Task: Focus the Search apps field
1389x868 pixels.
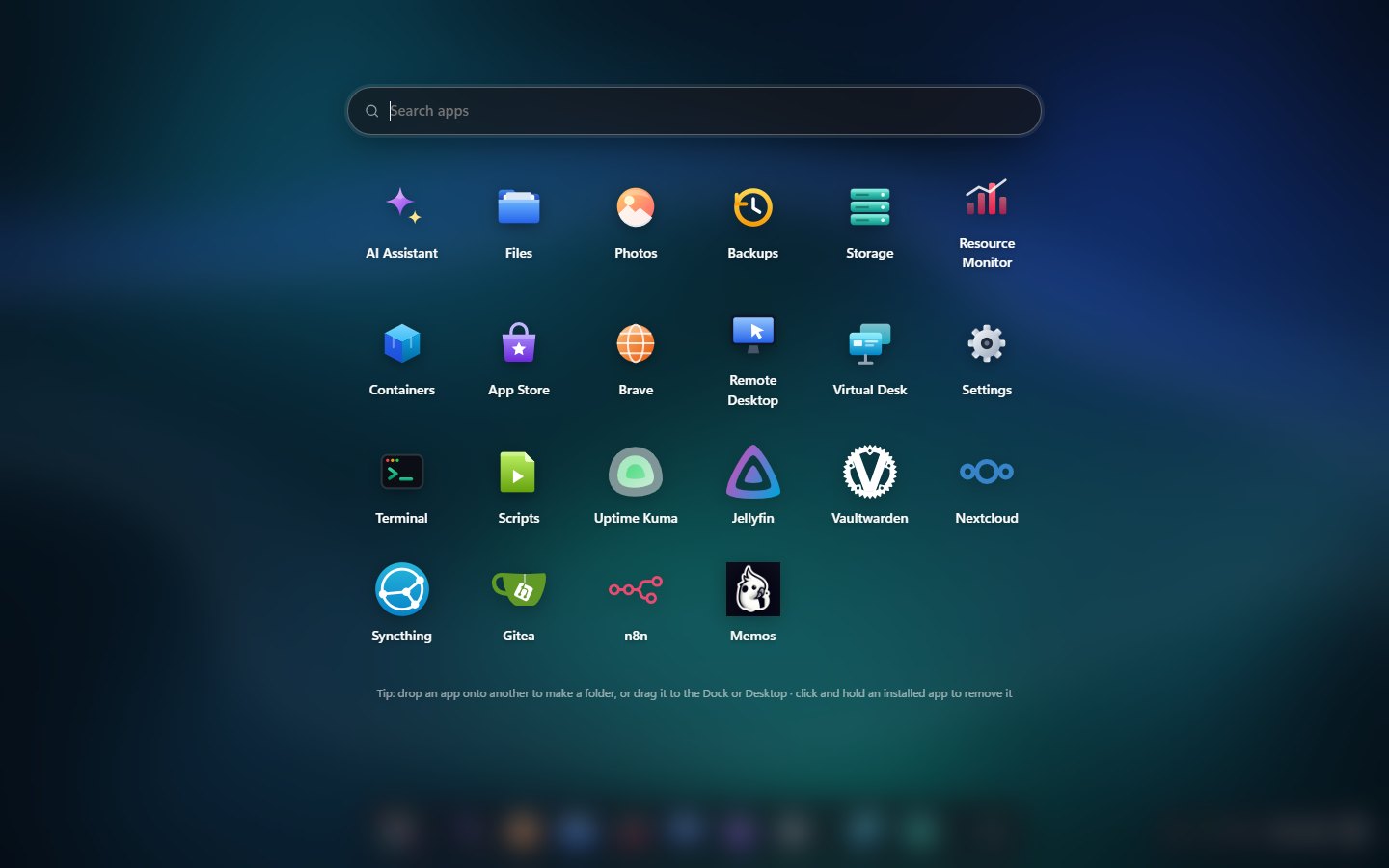Action: coord(694,111)
